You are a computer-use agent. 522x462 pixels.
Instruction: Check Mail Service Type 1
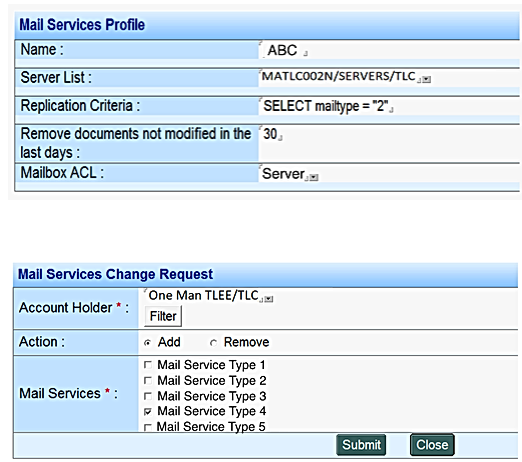pos(148,365)
